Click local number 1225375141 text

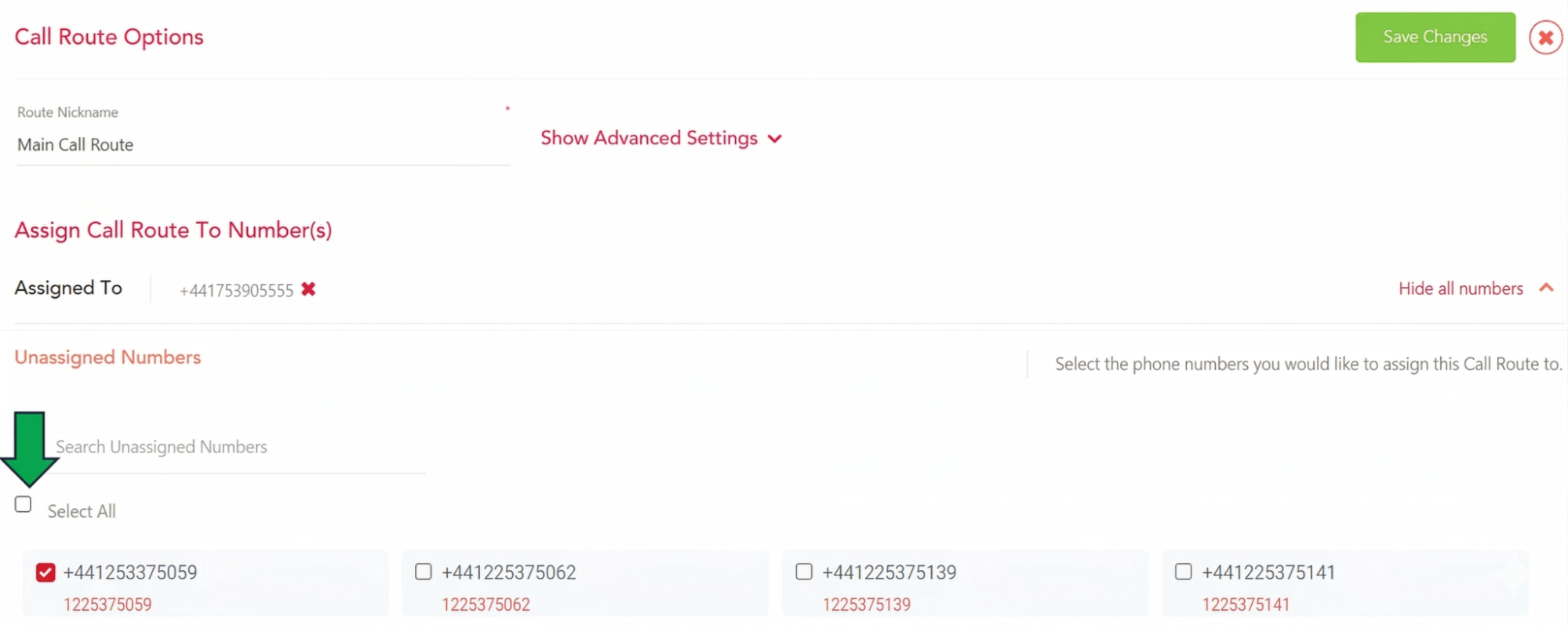pos(1246,604)
